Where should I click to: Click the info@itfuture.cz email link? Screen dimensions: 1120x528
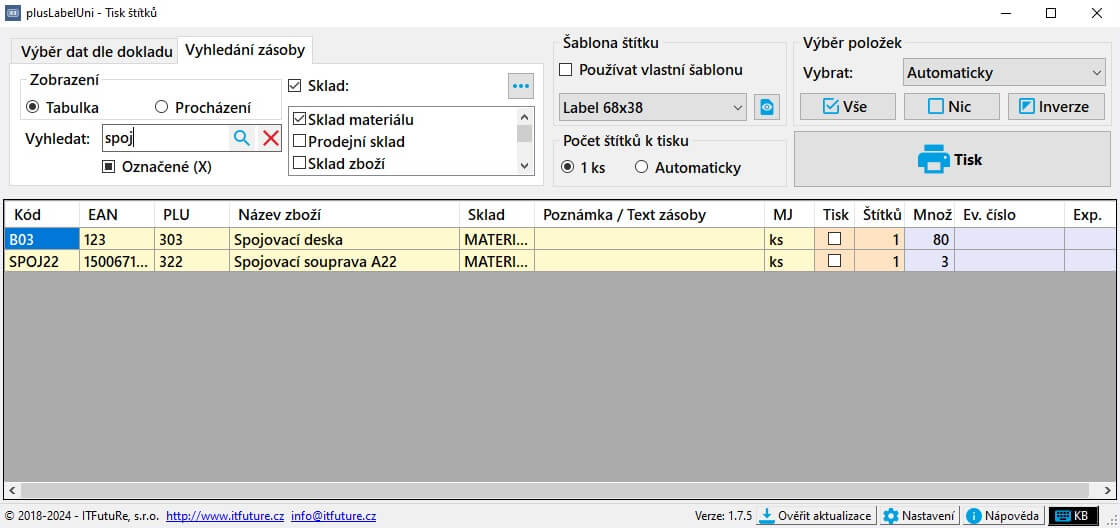334,516
